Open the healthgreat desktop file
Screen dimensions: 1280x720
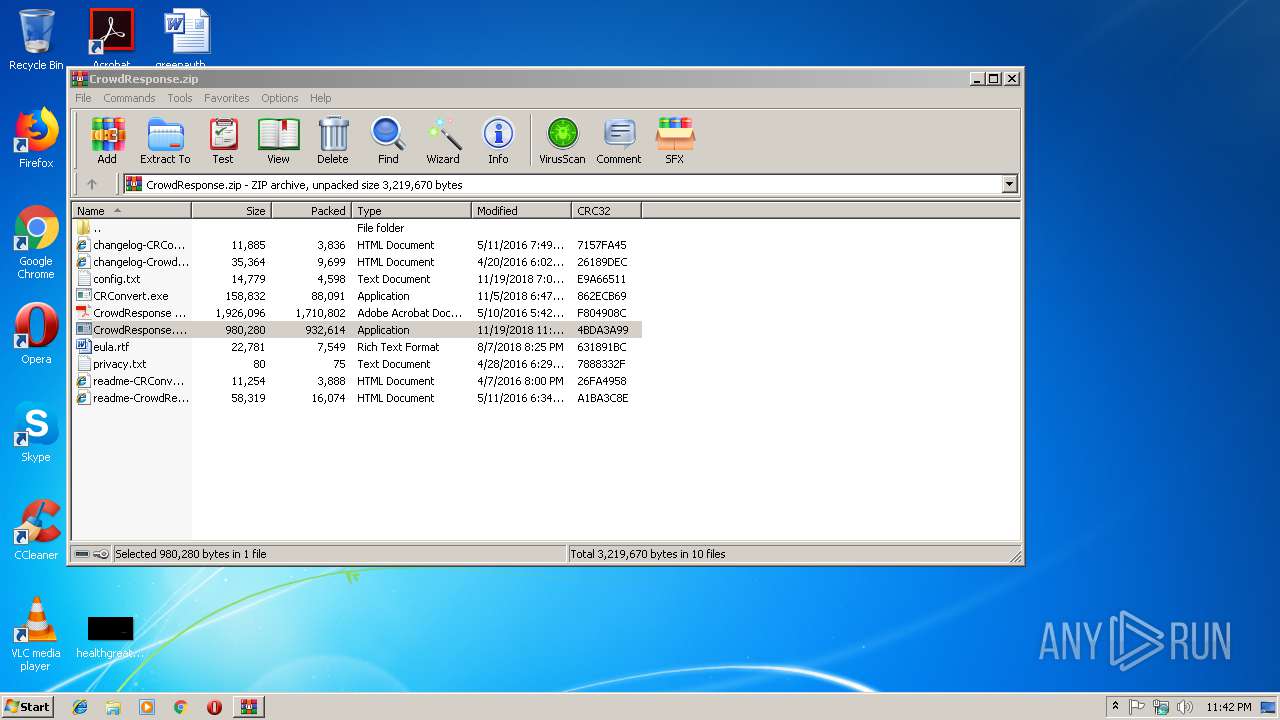click(x=110, y=637)
